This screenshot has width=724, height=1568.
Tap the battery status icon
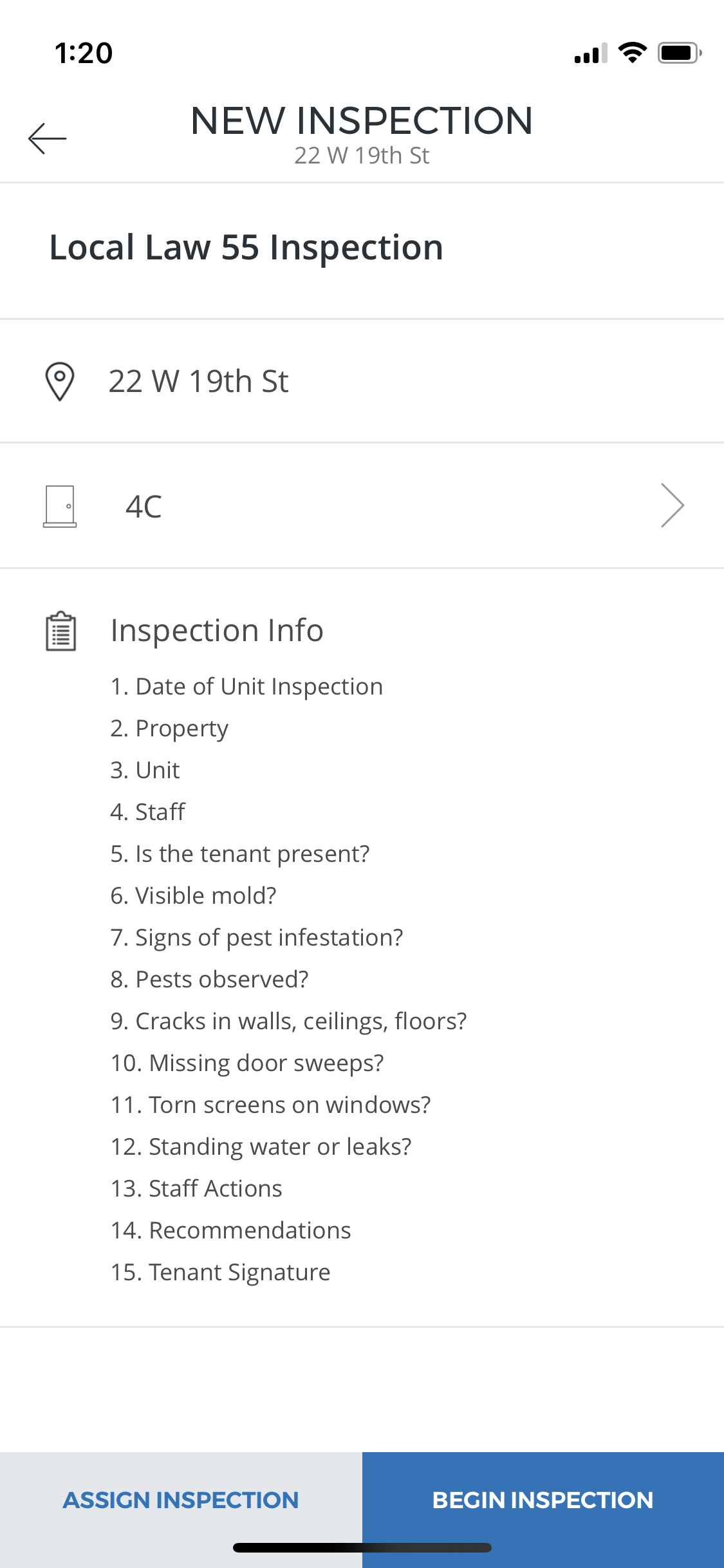pyautogui.click(x=680, y=53)
